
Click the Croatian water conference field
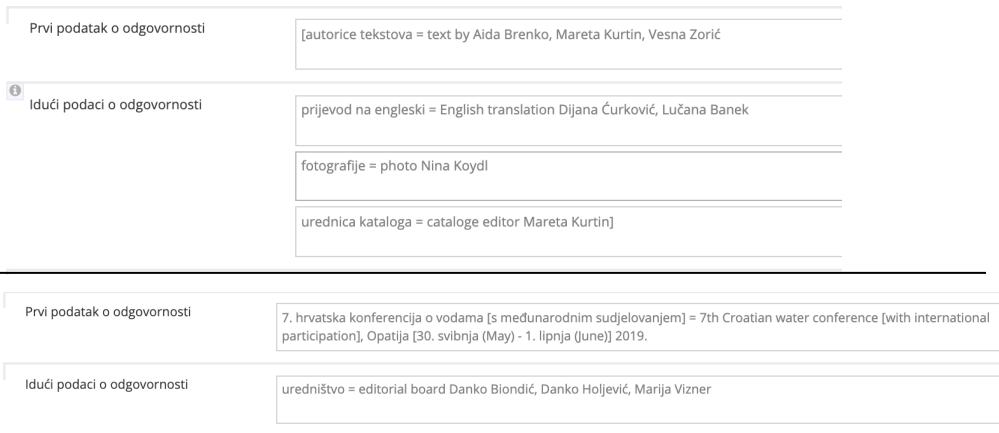[636, 326]
